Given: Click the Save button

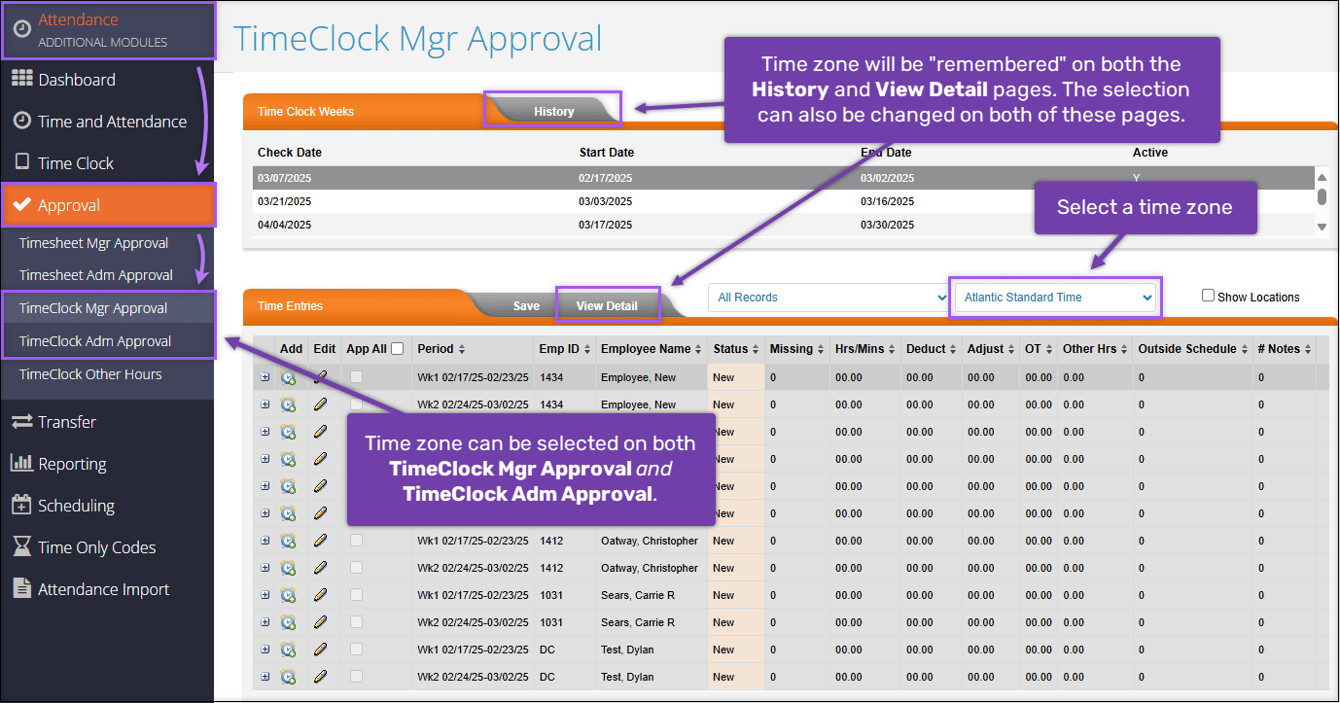Looking at the screenshot, I should (524, 304).
